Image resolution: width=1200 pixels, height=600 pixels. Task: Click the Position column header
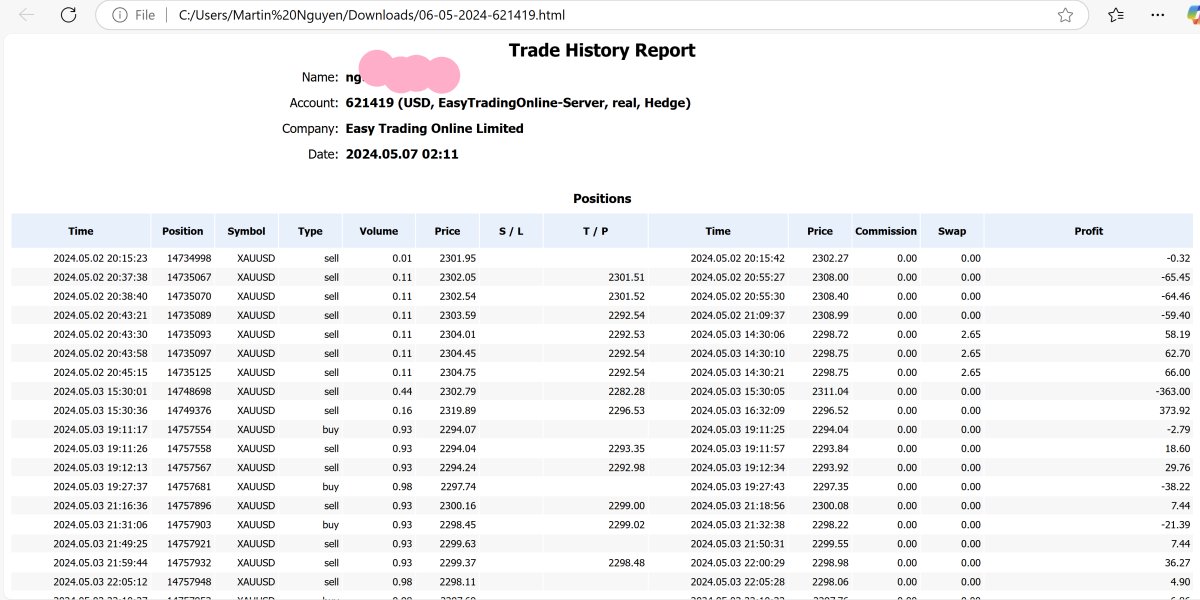(x=183, y=231)
